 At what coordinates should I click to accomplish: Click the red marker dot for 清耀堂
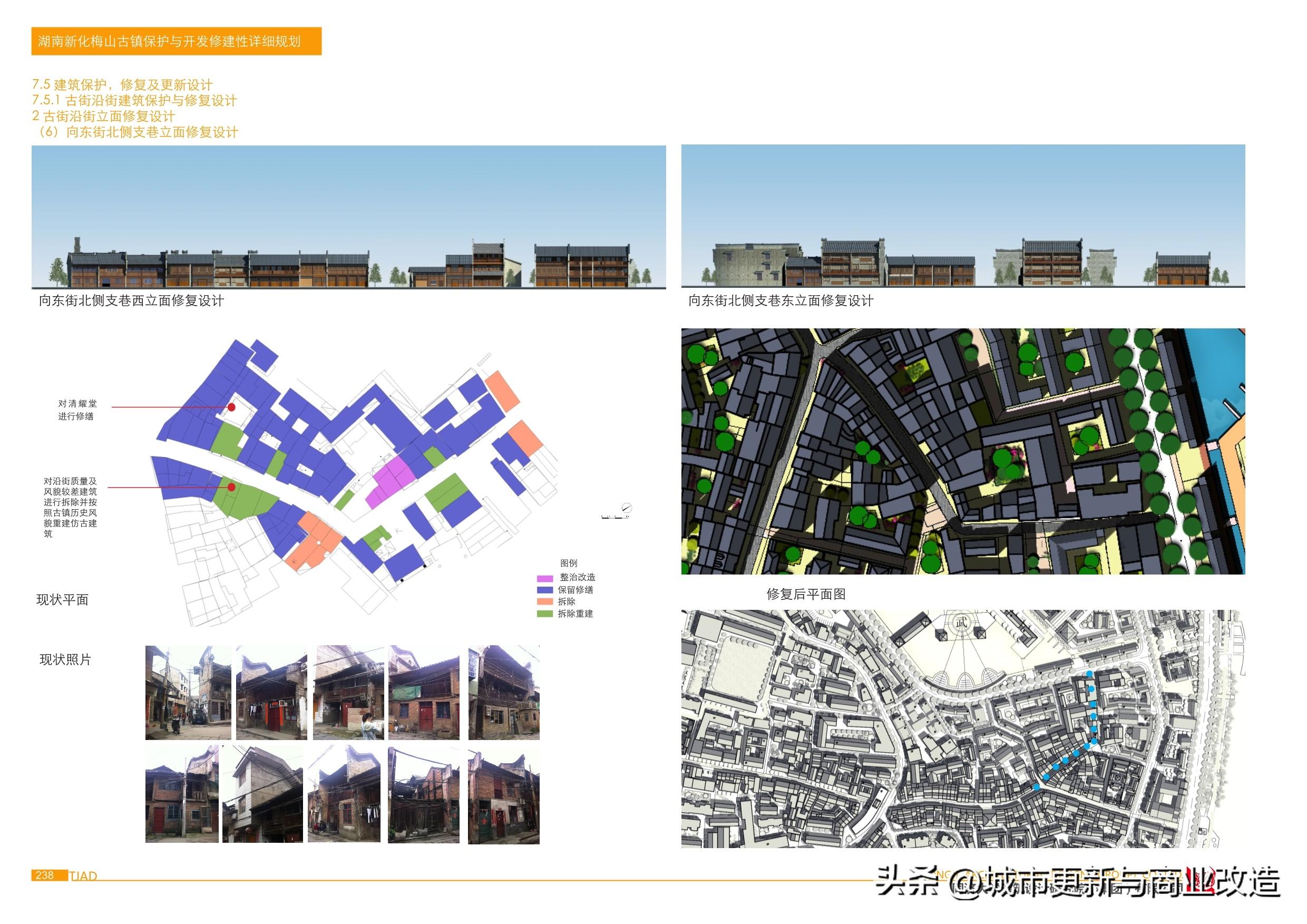point(232,407)
